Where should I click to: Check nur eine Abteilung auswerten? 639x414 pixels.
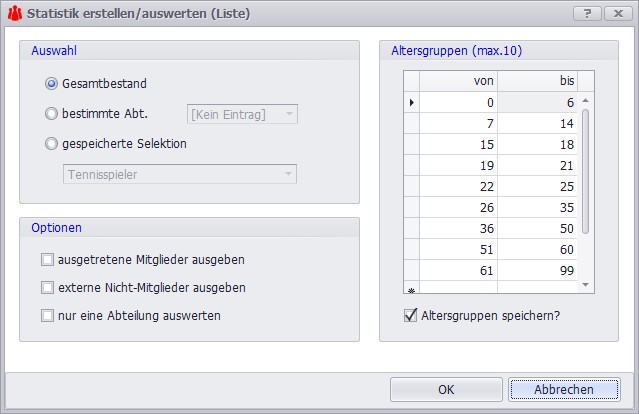tap(47, 316)
